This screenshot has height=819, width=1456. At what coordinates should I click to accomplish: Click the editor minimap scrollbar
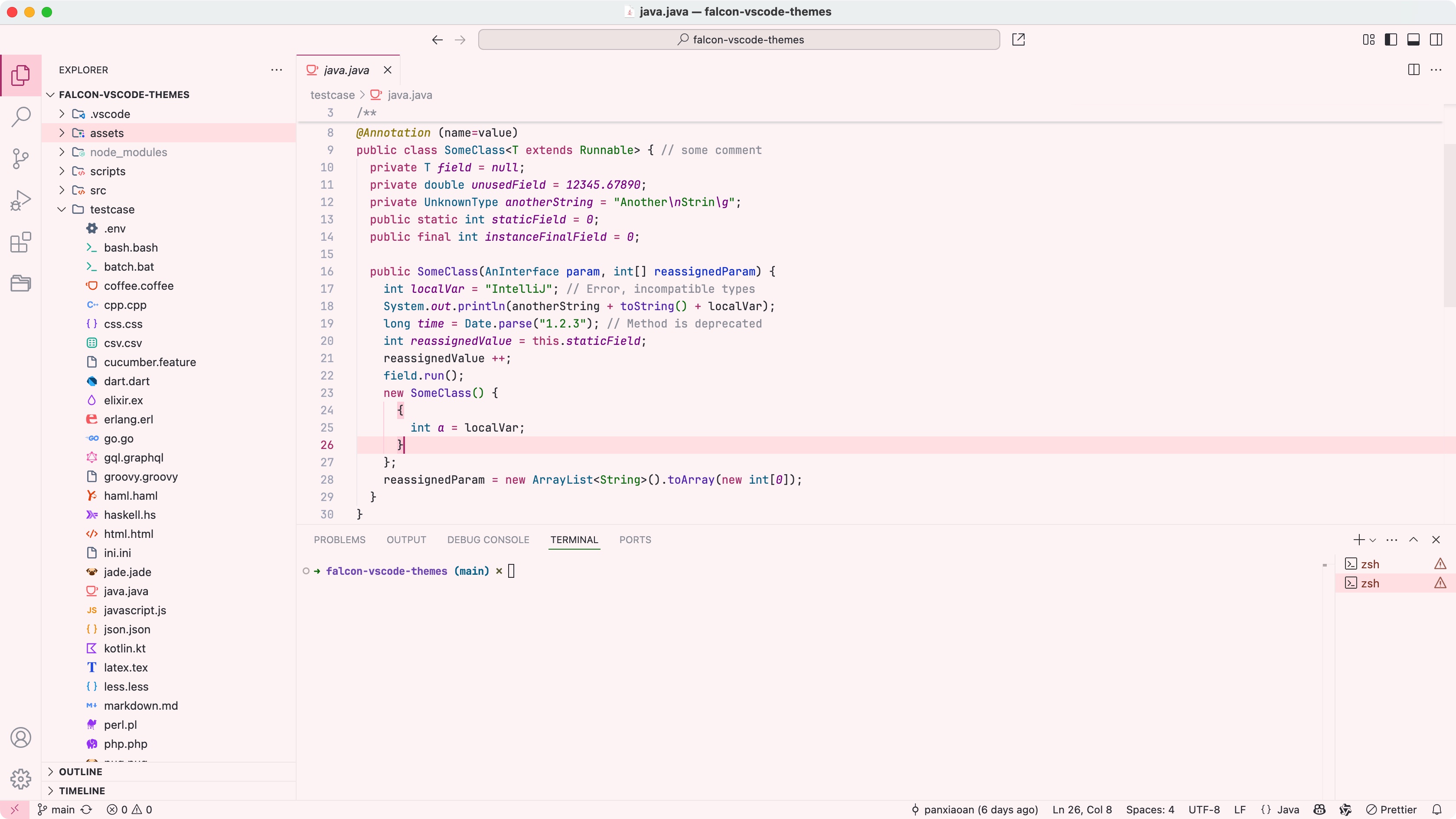pos(1449,226)
